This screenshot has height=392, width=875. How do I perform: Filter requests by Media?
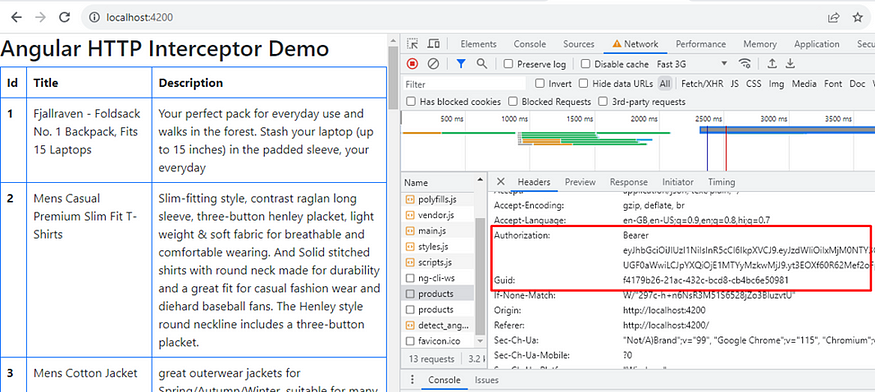[804, 84]
